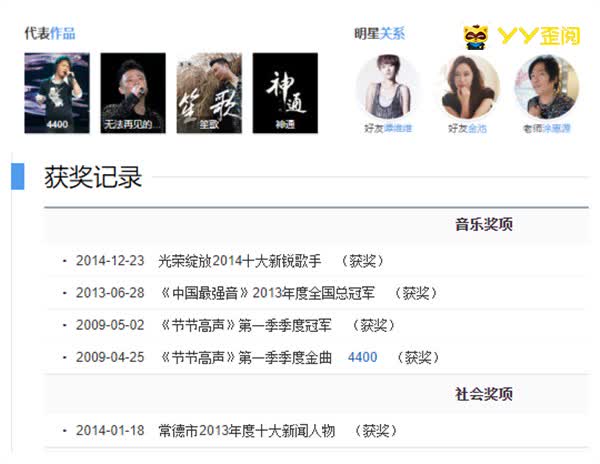The image size is (600, 464).
Task: Open the 无法再见的 work thumbnail
Action: (x=133, y=93)
